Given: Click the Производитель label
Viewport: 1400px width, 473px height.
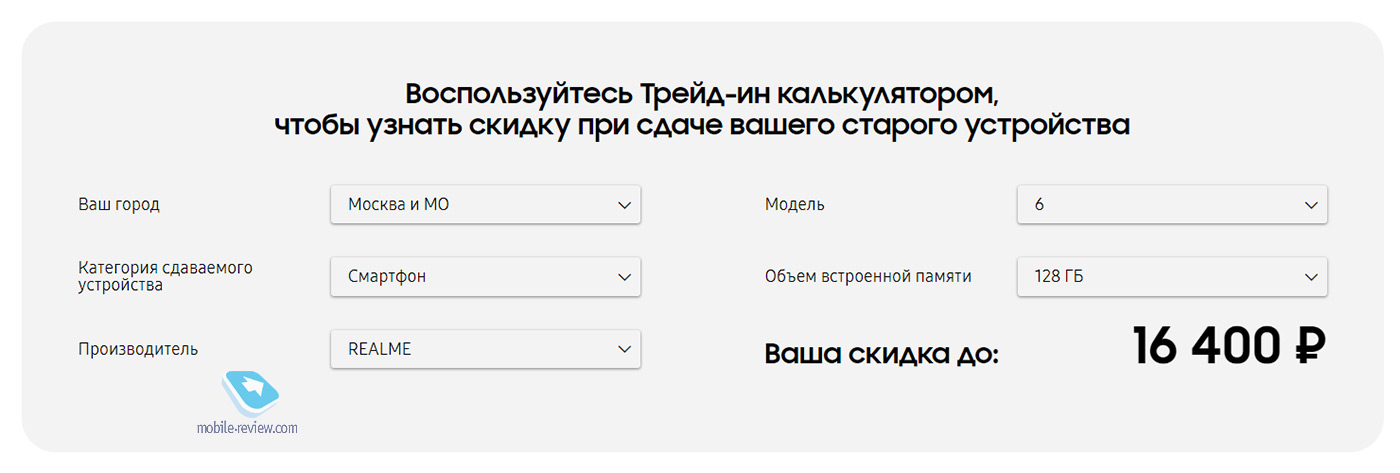Looking at the screenshot, I should (x=138, y=349).
